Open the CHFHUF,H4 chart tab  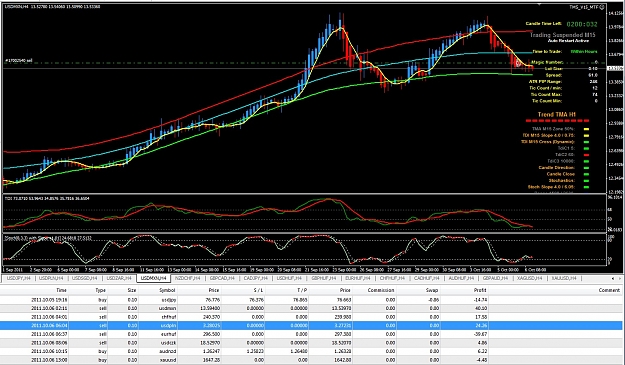pyautogui.click(x=392, y=278)
